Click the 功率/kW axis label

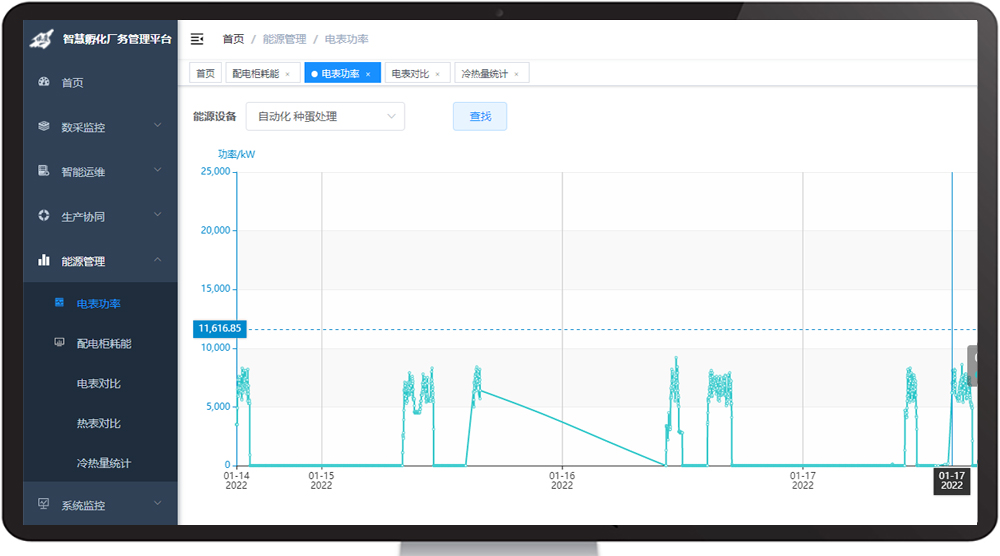click(237, 154)
